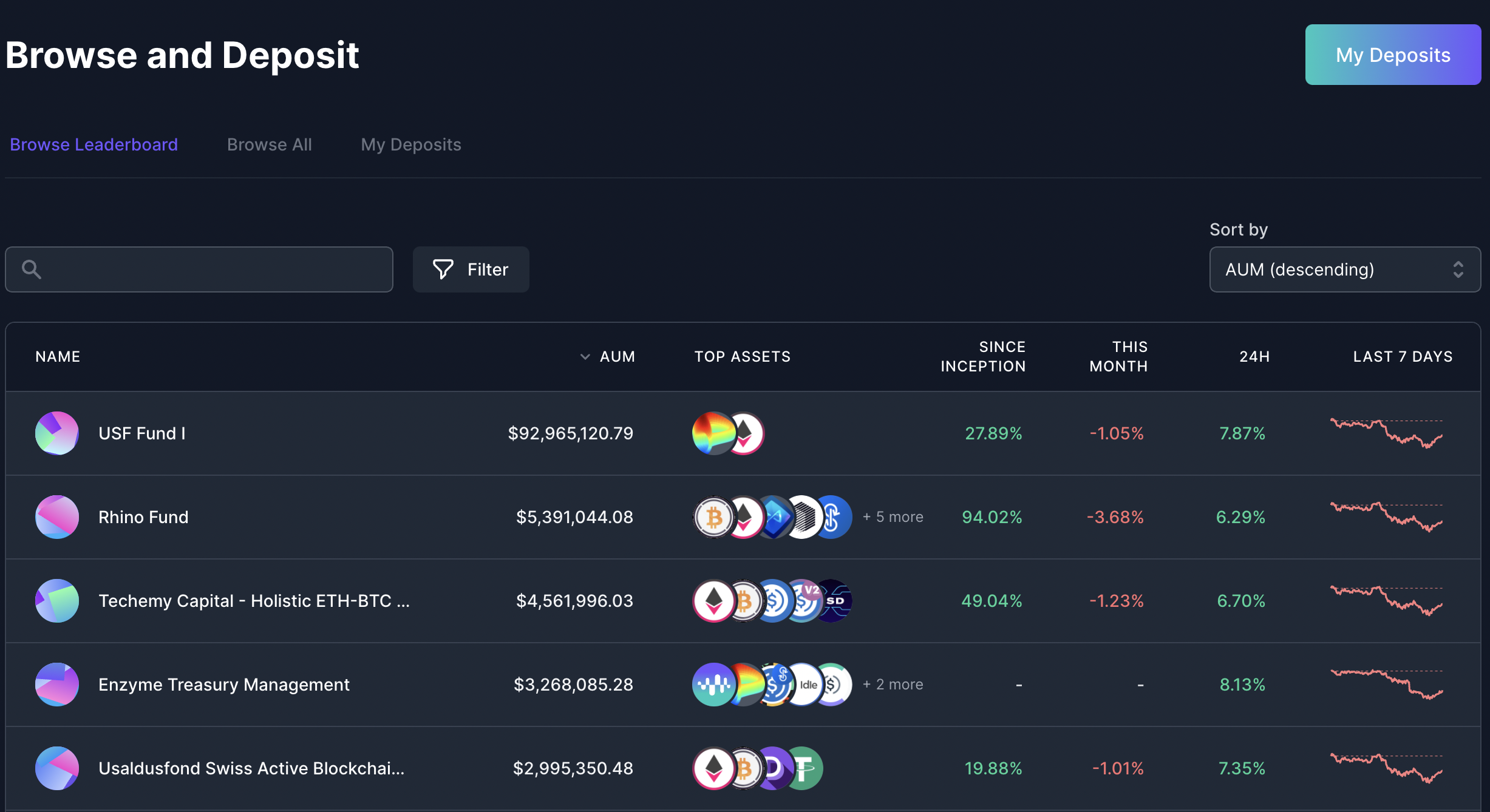
Task: Click the 7-day sparkline for Techemy Capital
Action: pyautogui.click(x=1387, y=601)
